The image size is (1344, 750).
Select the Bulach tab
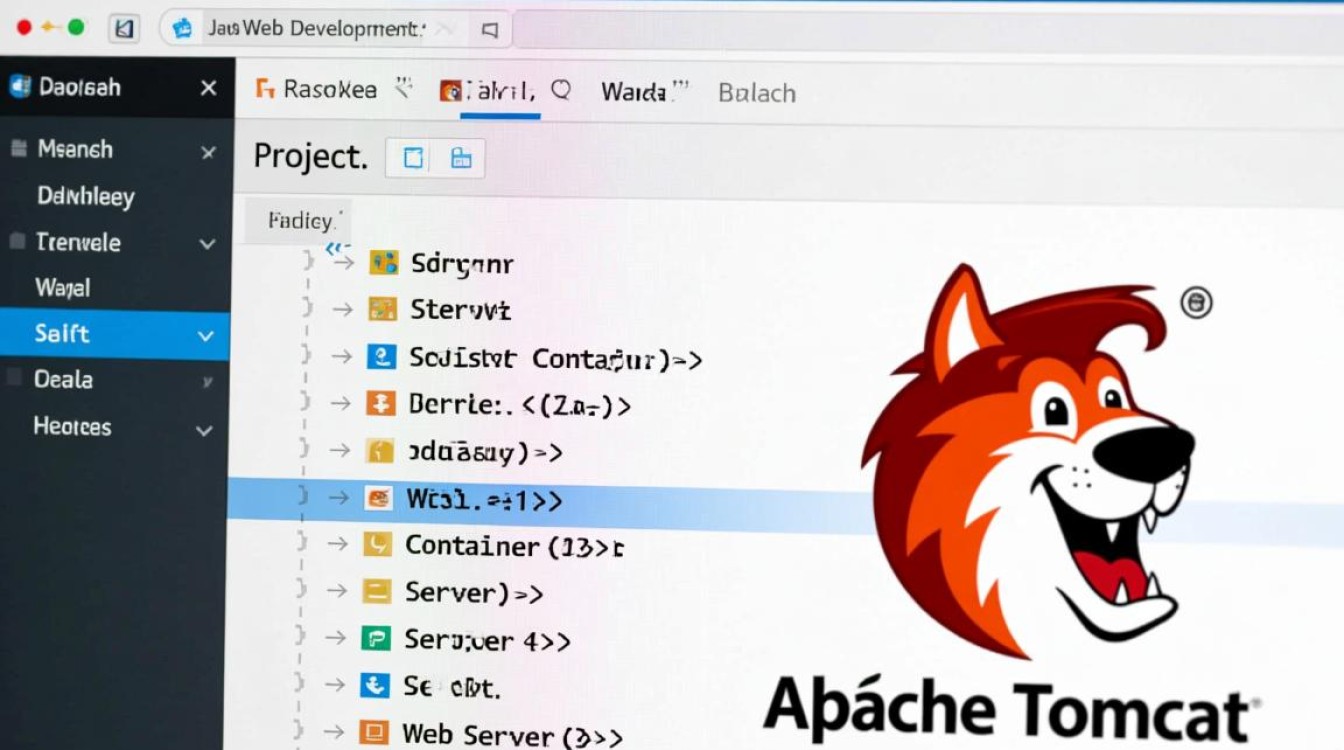pyautogui.click(x=756, y=93)
